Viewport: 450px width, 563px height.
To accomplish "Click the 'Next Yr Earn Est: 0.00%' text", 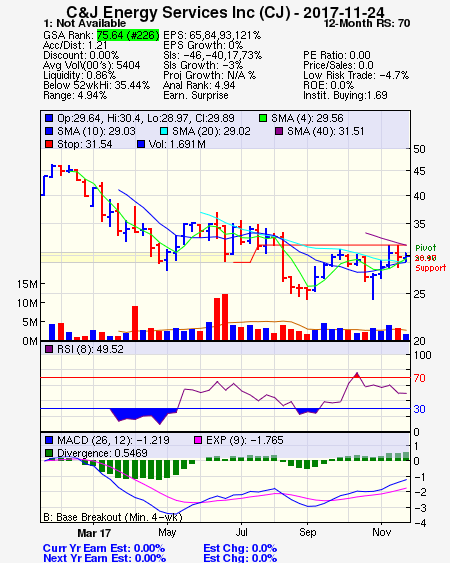I will [x=105, y=558].
